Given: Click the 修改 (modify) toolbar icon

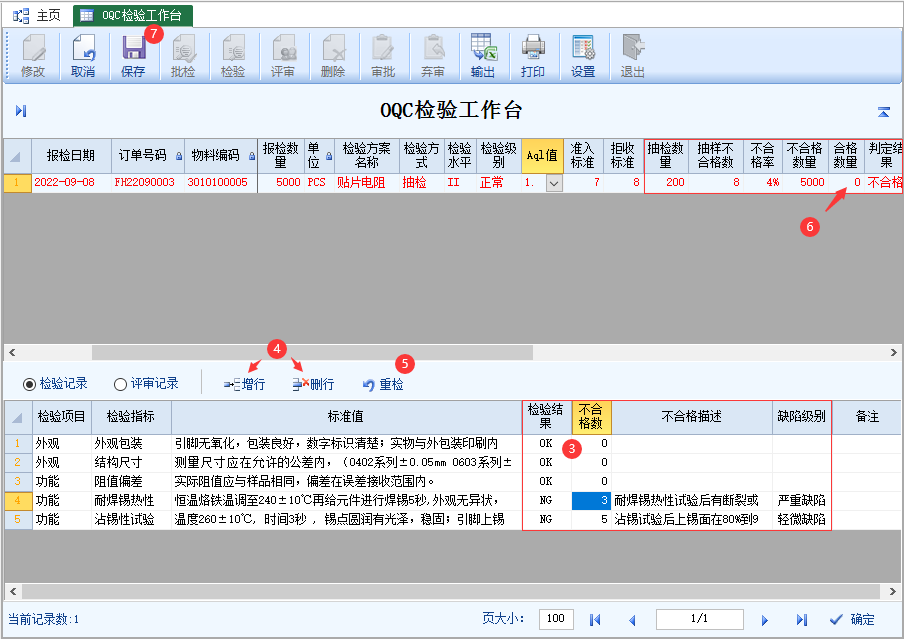Looking at the screenshot, I should coord(33,56).
